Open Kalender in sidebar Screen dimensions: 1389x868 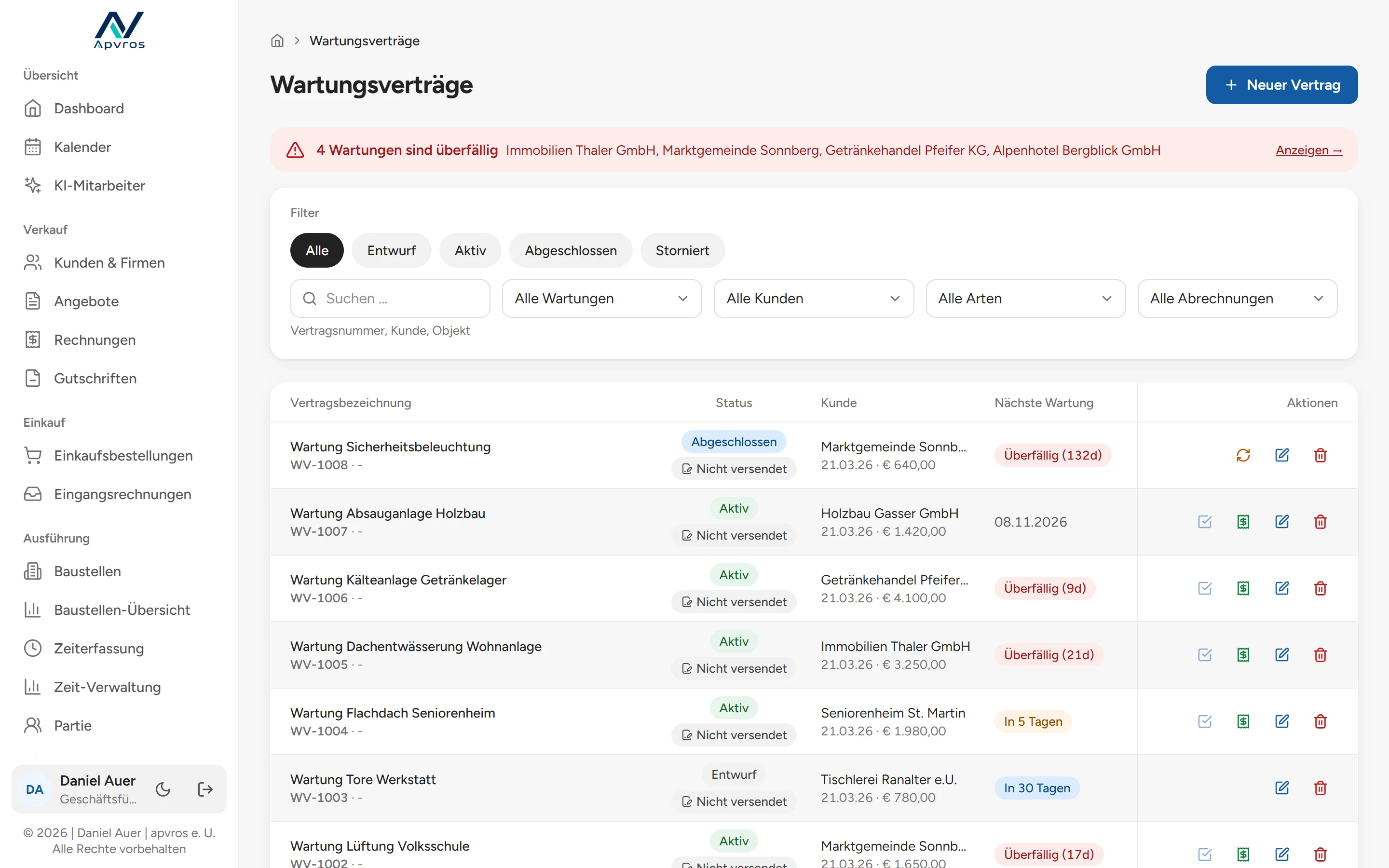tap(120, 147)
